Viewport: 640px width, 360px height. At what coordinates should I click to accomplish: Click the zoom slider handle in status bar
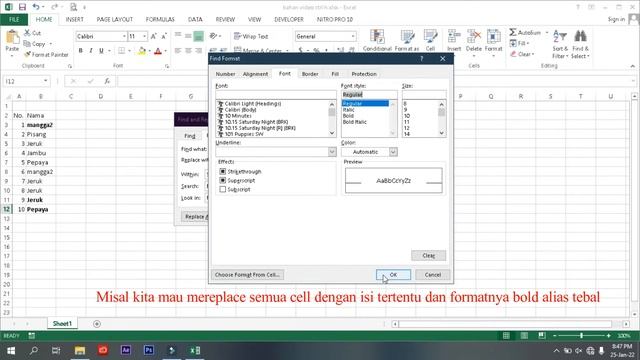(581, 336)
